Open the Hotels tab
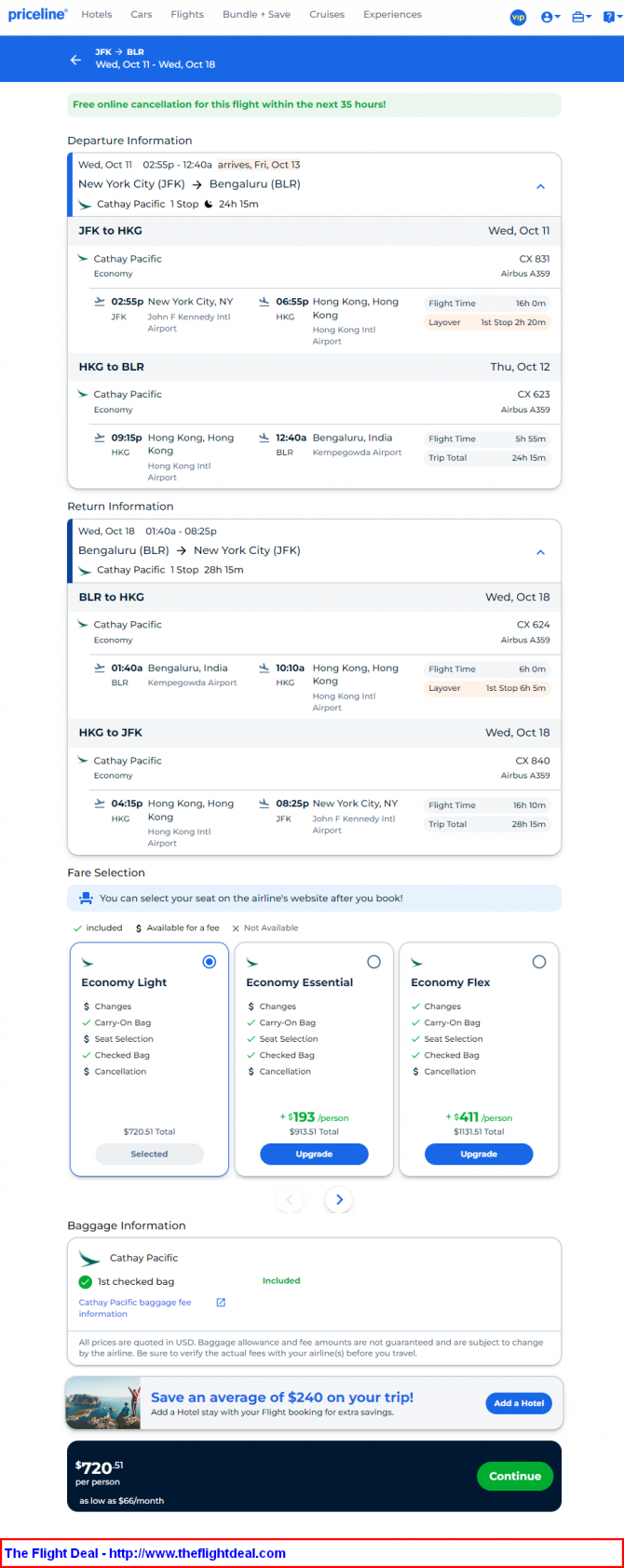The height and width of the screenshot is (1568, 624). click(97, 15)
